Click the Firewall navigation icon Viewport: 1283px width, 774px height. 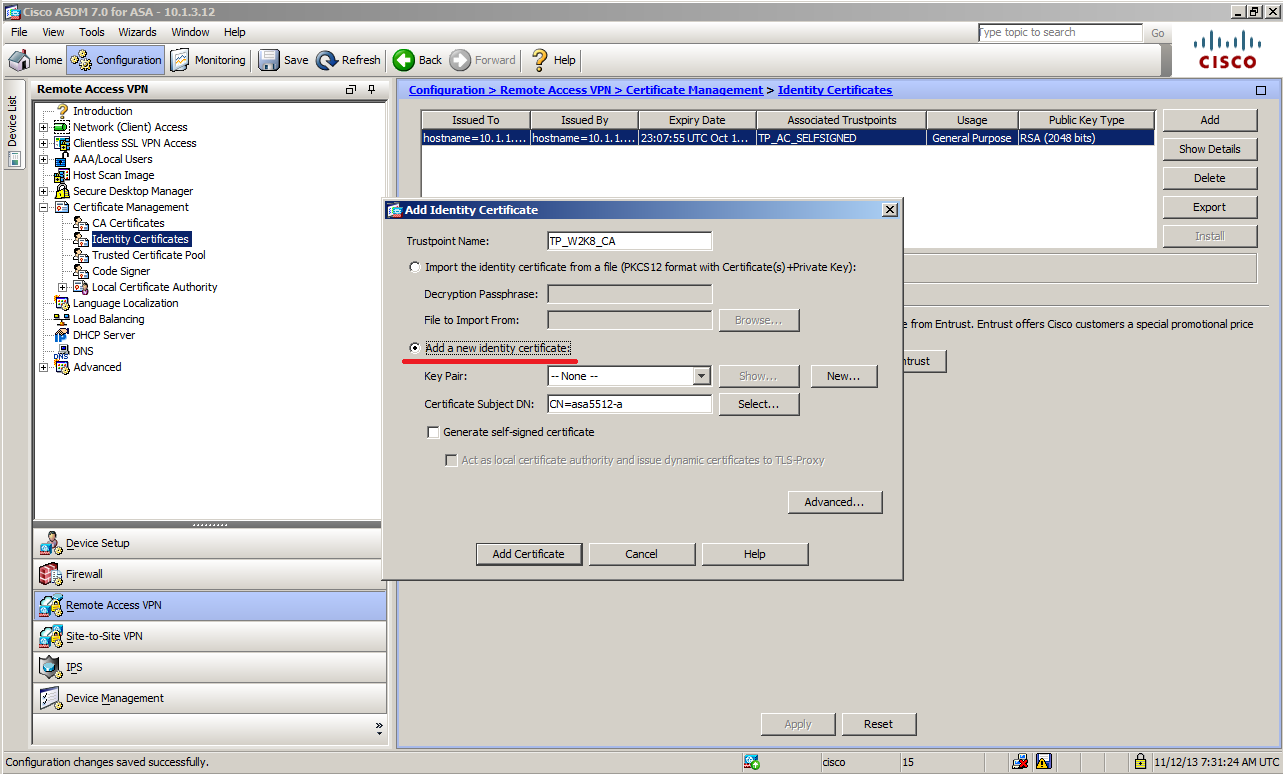click(x=50, y=574)
